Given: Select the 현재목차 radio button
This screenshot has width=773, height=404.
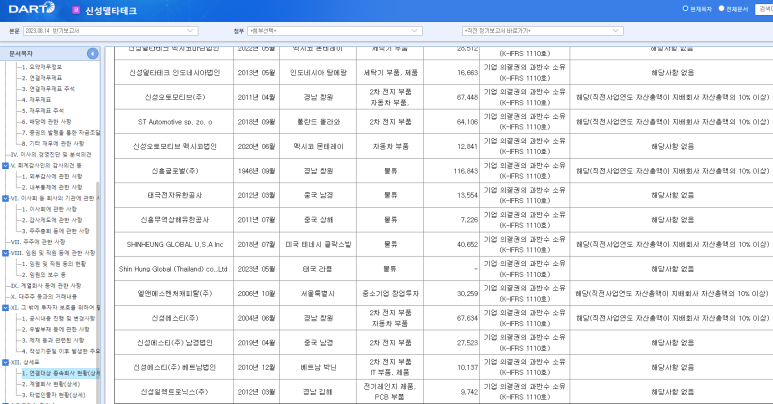Looking at the screenshot, I should point(685,8).
